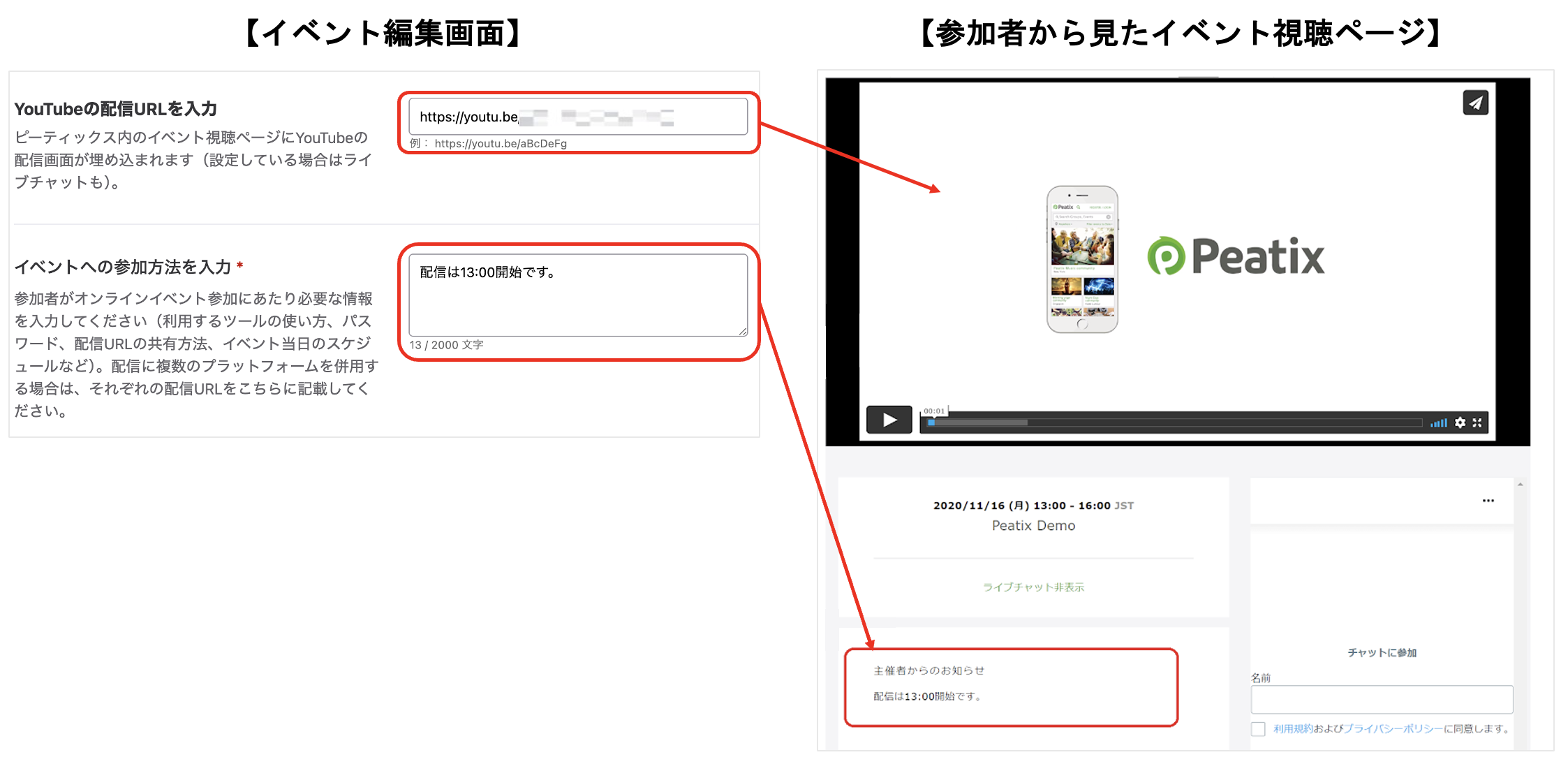Image resolution: width=1568 pixels, height=764 pixels.
Task: Enter fullscreen mode on the video
Action: [1477, 423]
